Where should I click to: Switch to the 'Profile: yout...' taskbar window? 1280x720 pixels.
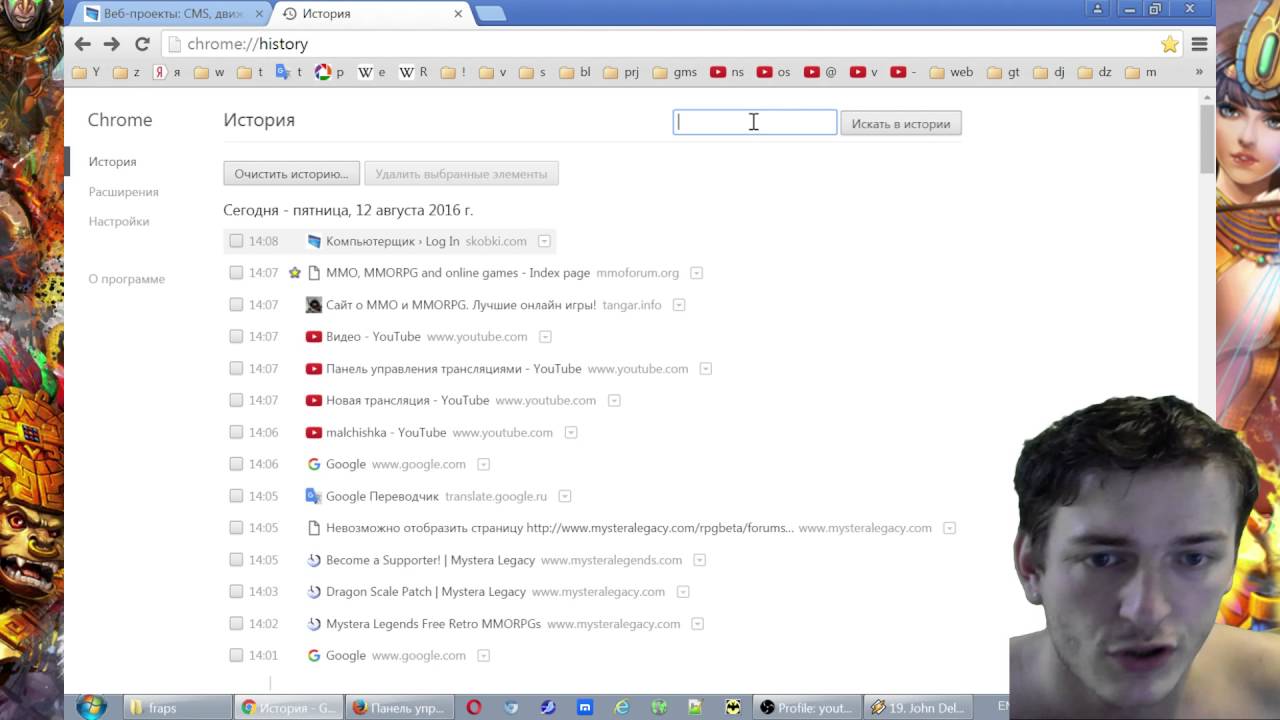tap(805, 707)
